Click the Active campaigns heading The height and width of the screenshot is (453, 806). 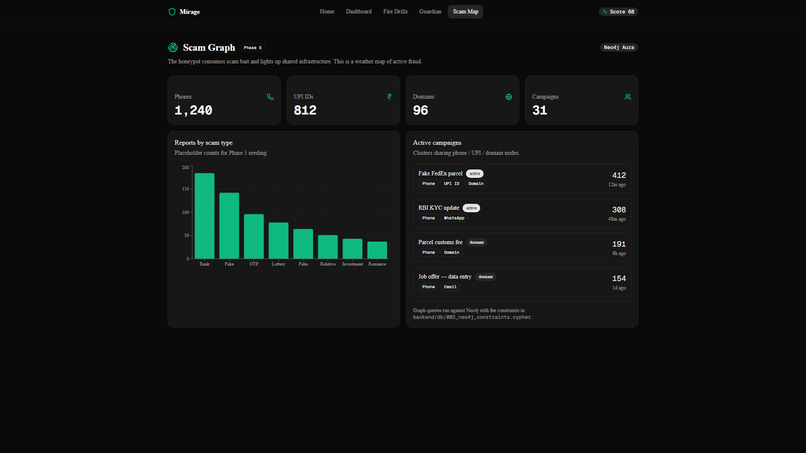437,142
